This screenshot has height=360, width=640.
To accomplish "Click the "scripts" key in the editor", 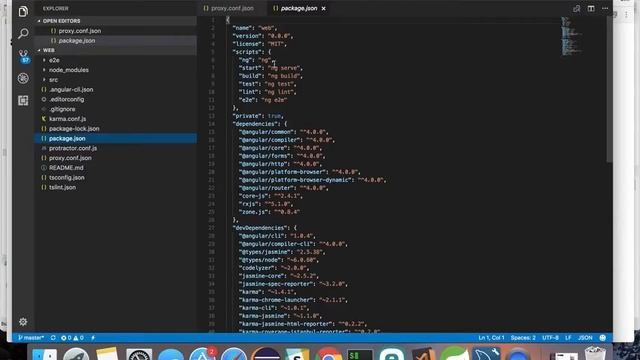I will pyautogui.click(x=247, y=52).
